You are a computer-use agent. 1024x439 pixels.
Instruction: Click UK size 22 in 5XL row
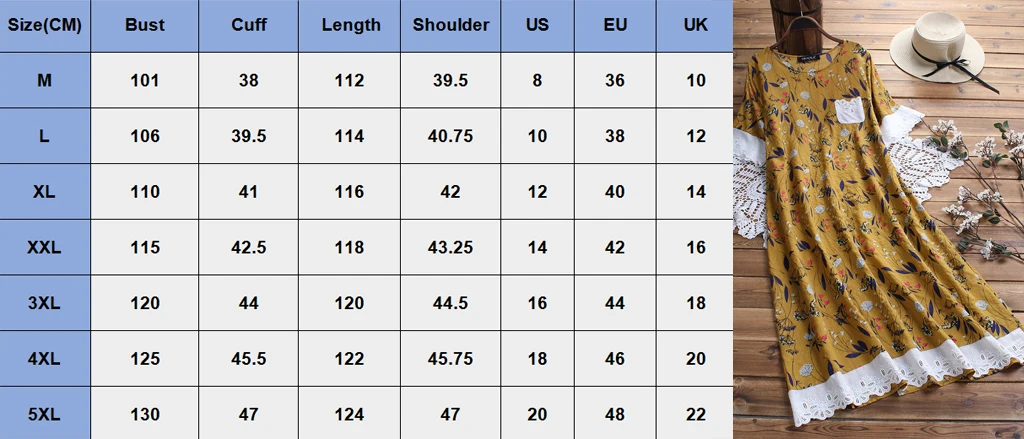(x=696, y=414)
